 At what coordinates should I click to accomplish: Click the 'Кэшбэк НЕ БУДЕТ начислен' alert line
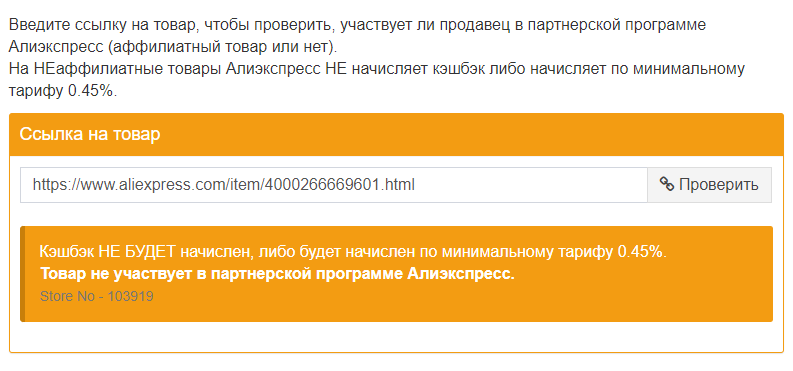[353, 252]
